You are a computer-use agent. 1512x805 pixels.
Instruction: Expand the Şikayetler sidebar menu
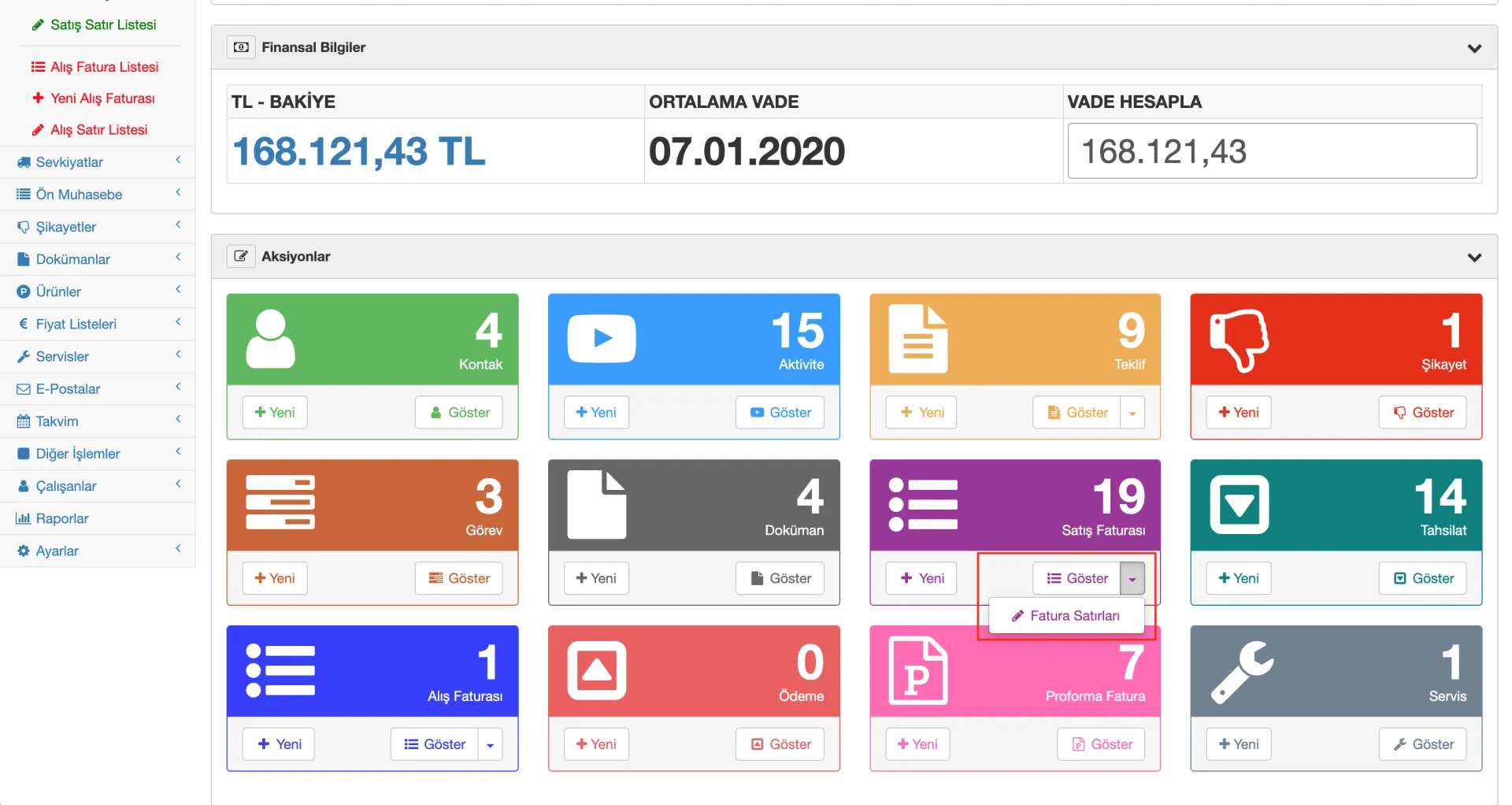(98, 227)
